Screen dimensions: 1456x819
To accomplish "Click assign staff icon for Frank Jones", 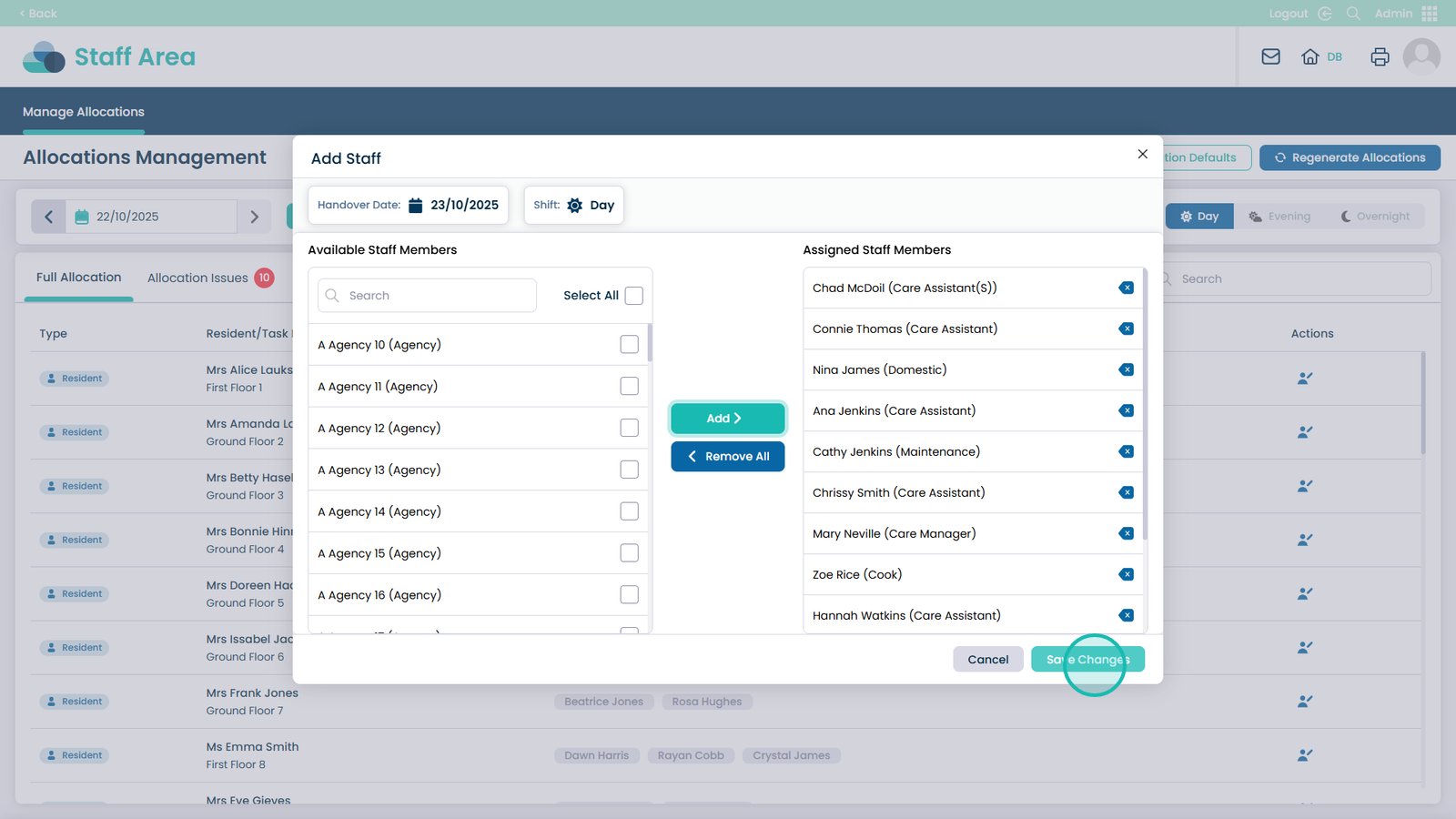I will pyautogui.click(x=1304, y=702).
